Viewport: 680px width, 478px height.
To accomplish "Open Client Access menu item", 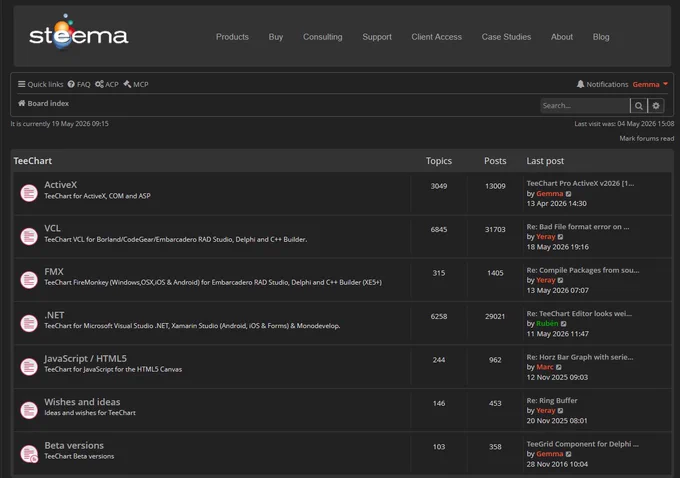I will pyautogui.click(x=437, y=37).
